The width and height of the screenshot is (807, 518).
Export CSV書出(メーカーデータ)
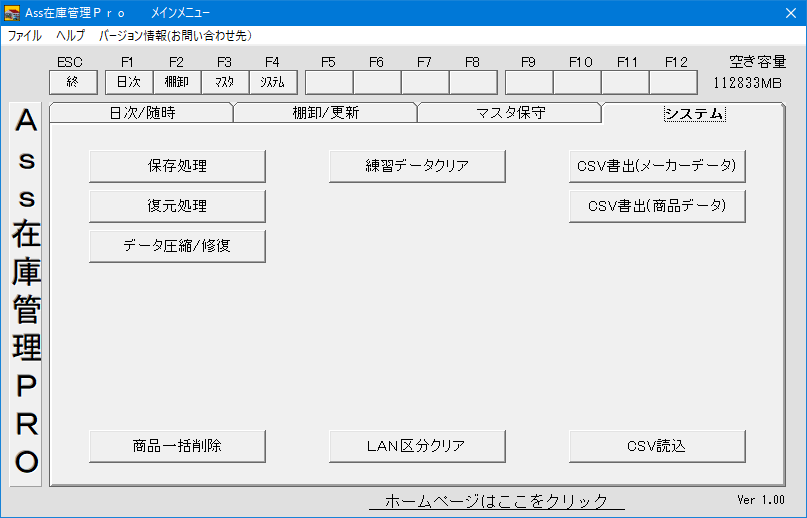click(657, 166)
